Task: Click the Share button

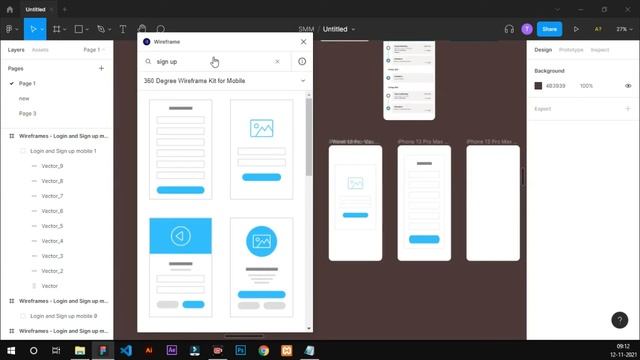Action: tap(549, 29)
